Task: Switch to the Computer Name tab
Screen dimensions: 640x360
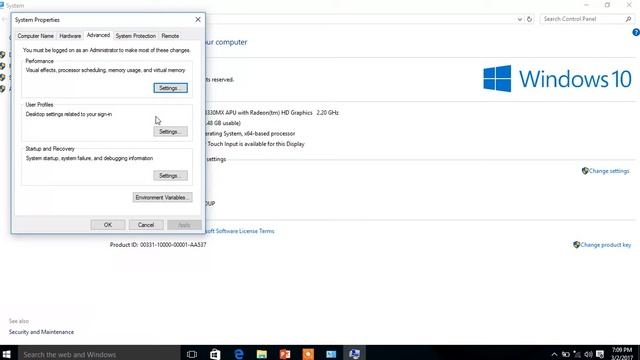Action: (36, 36)
